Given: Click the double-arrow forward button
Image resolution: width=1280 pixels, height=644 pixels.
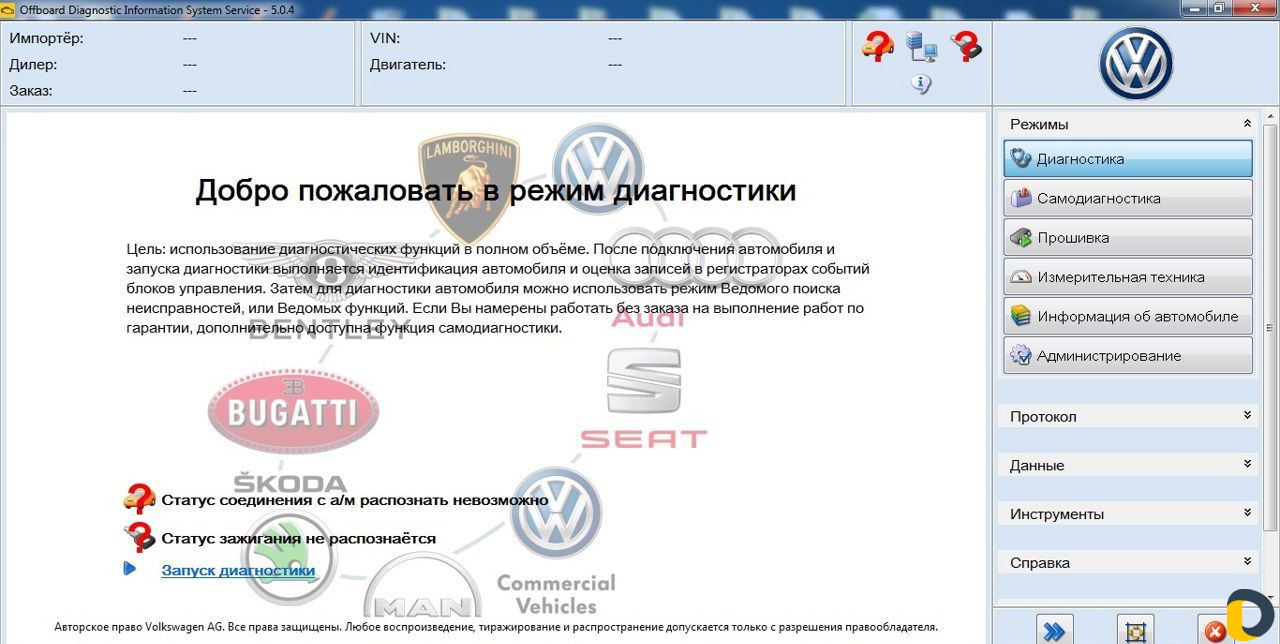Looking at the screenshot, I should (1053, 630).
